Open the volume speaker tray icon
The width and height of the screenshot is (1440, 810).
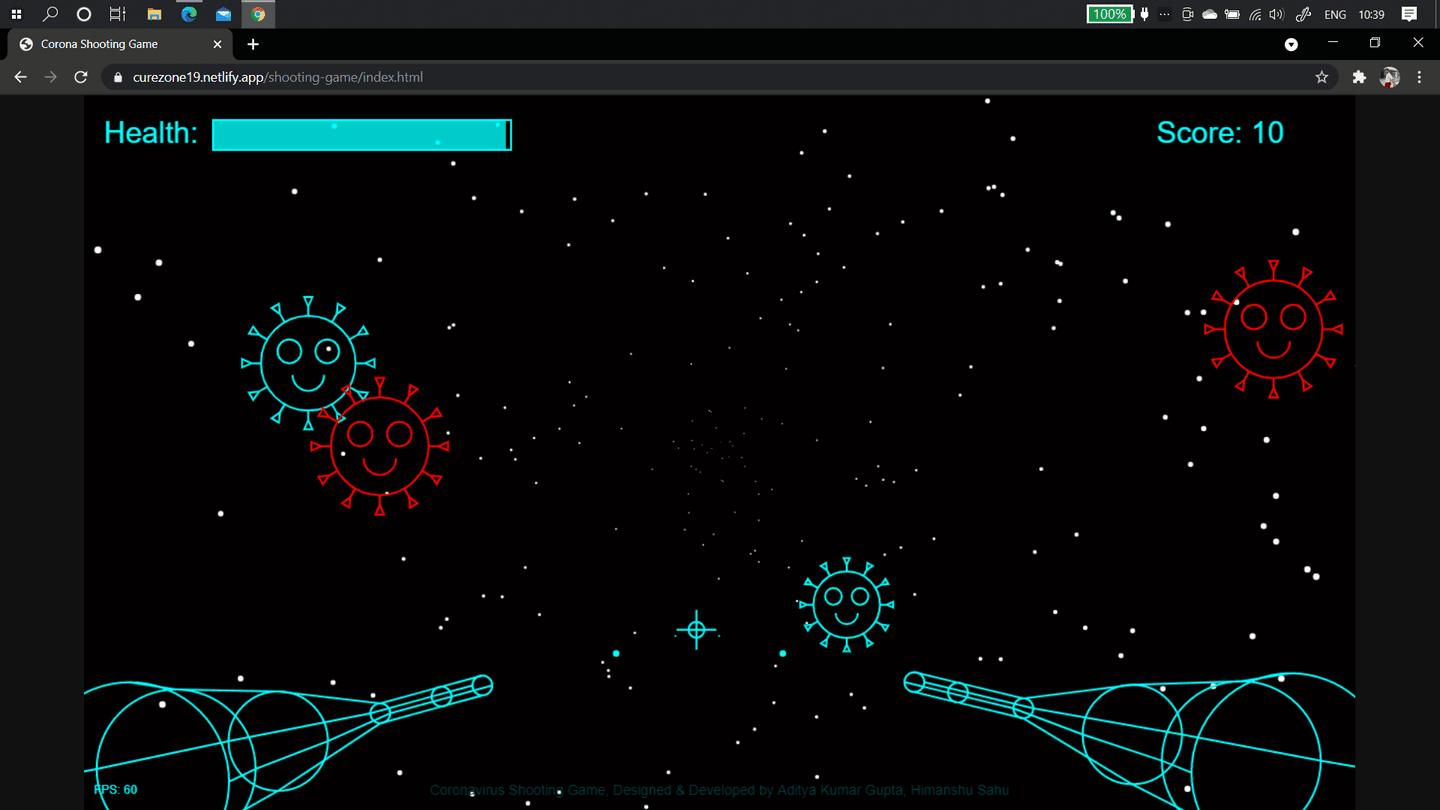tap(1277, 14)
